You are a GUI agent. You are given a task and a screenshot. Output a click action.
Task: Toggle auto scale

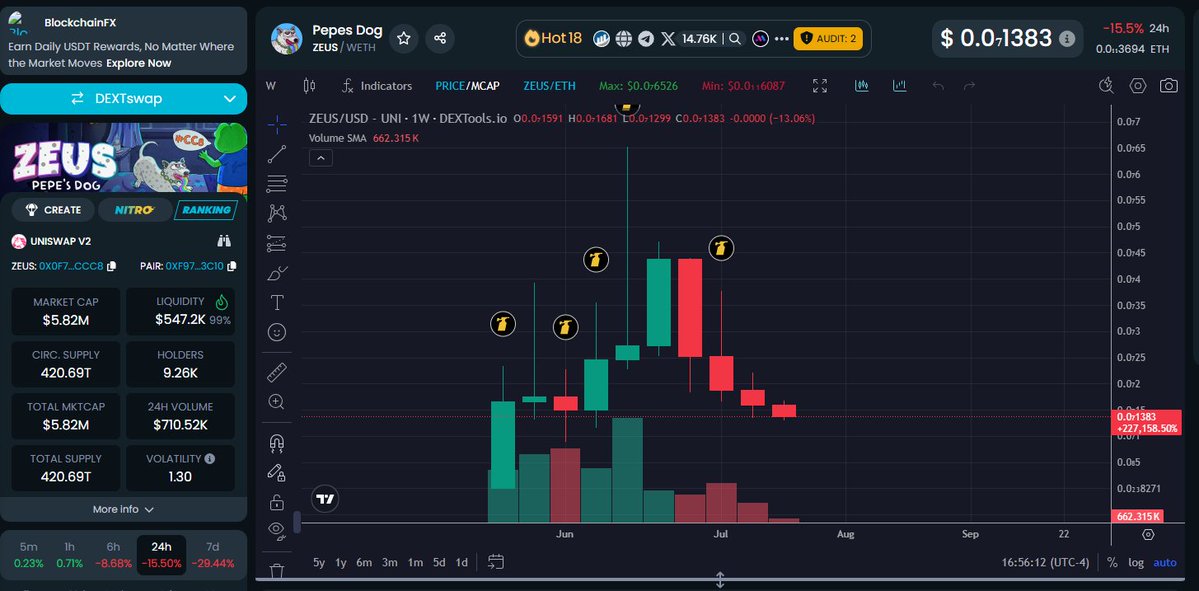point(1165,563)
